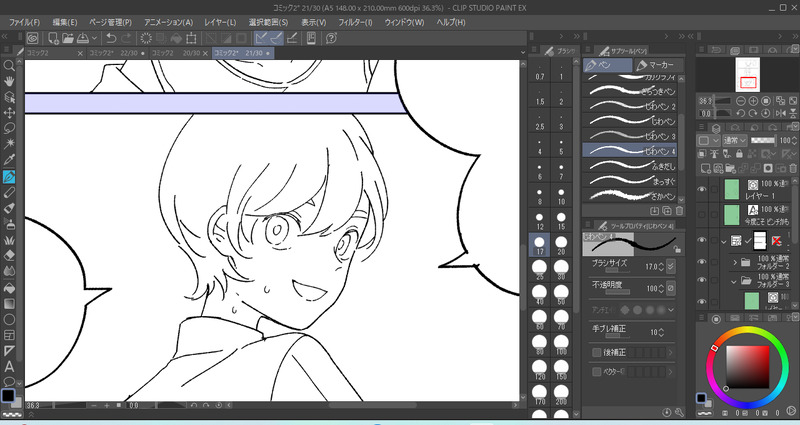This screenshot has width=800, height=425.
Task: Toggle visibility of 今度こそ text layer
Action: point(702,215)
